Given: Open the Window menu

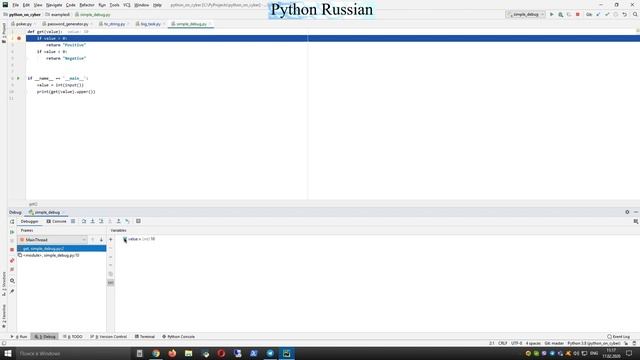Looking at the screenshot, I should pos(142,5).
